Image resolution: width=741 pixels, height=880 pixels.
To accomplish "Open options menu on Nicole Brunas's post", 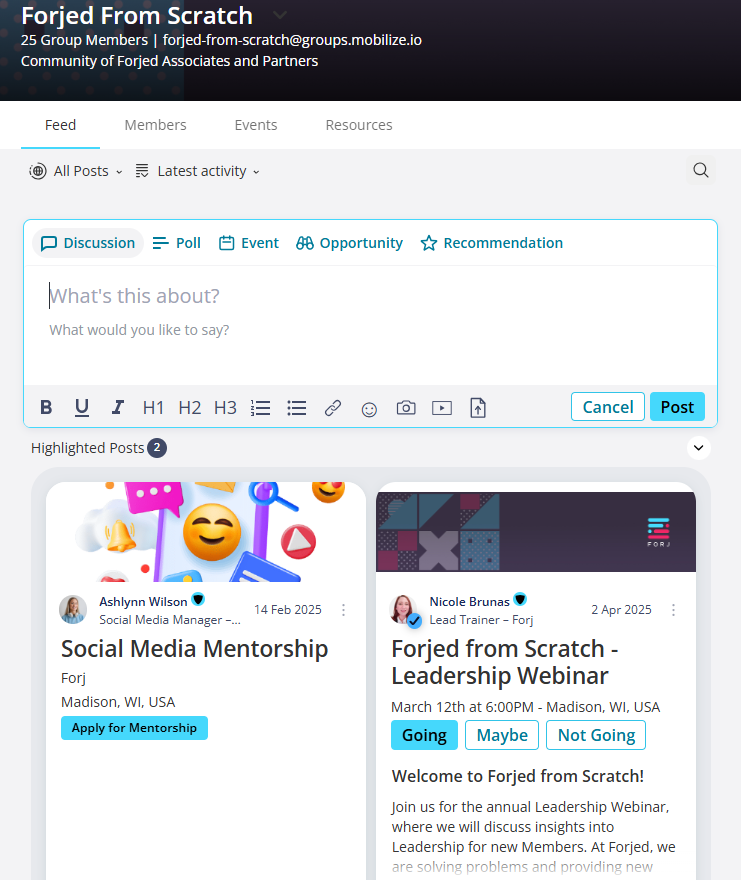I will [674, 610].
